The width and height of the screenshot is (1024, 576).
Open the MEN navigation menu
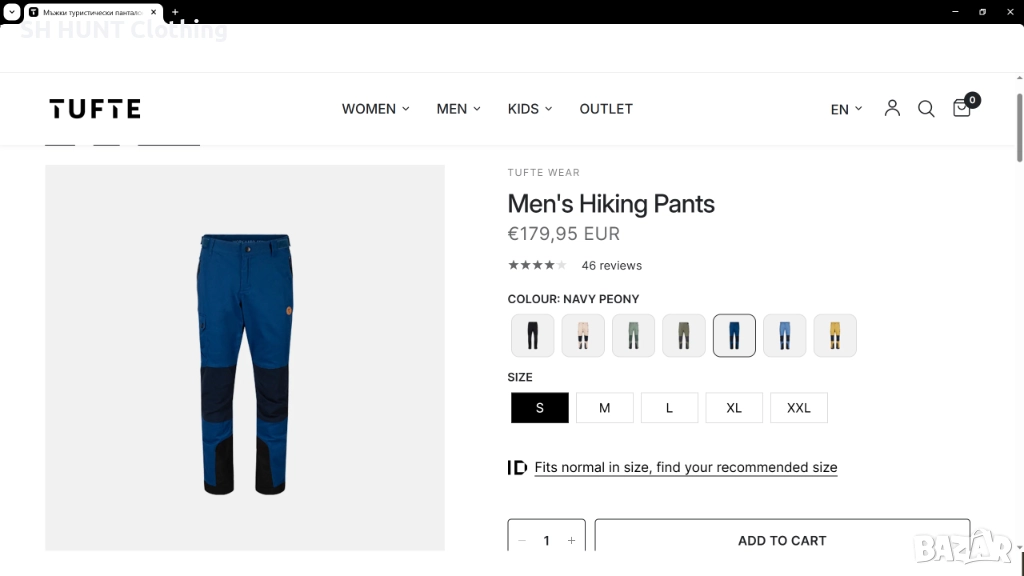tap(458, 109)
